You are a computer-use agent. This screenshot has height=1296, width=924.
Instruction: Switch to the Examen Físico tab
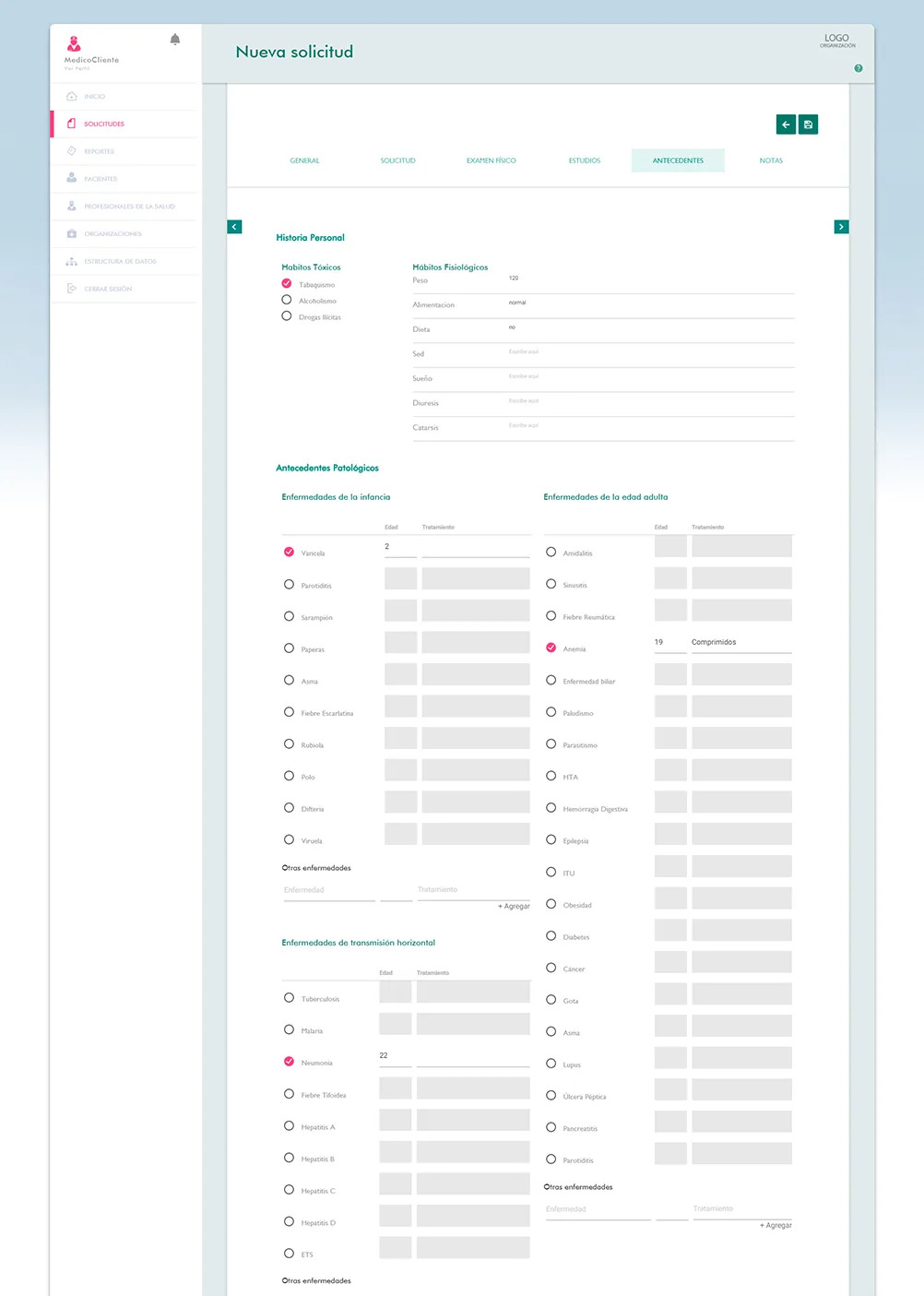point(492,161)
